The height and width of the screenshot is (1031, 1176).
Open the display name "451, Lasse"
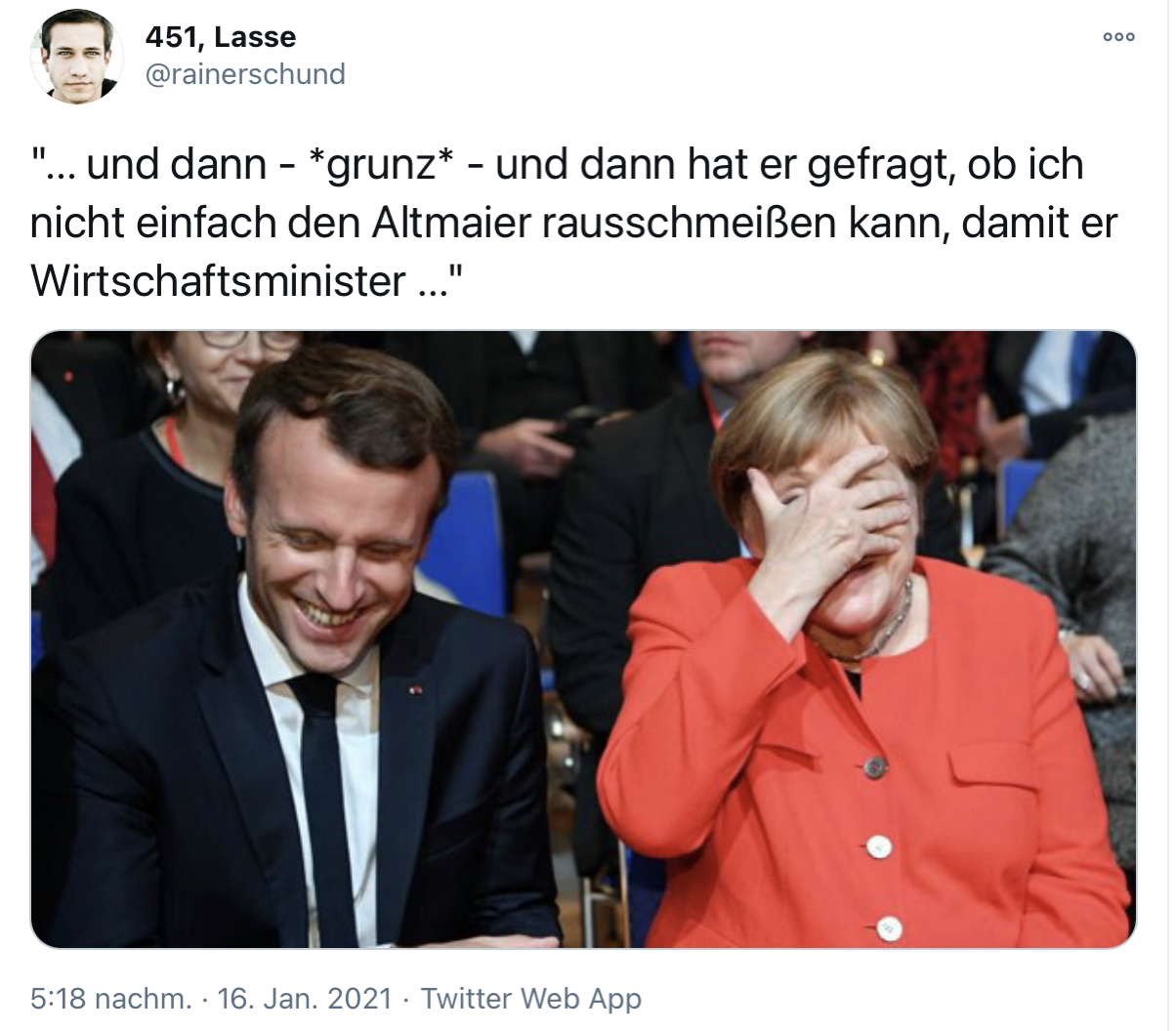(220, 37)
